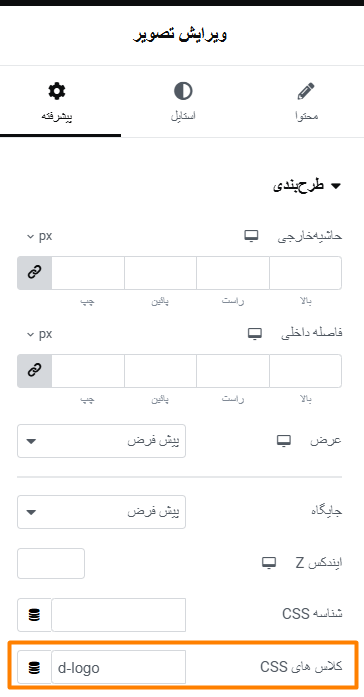Toggle the padding values link icon
Image resolution: width=364 pixels, height=697 pixels.
pos(35,371)
